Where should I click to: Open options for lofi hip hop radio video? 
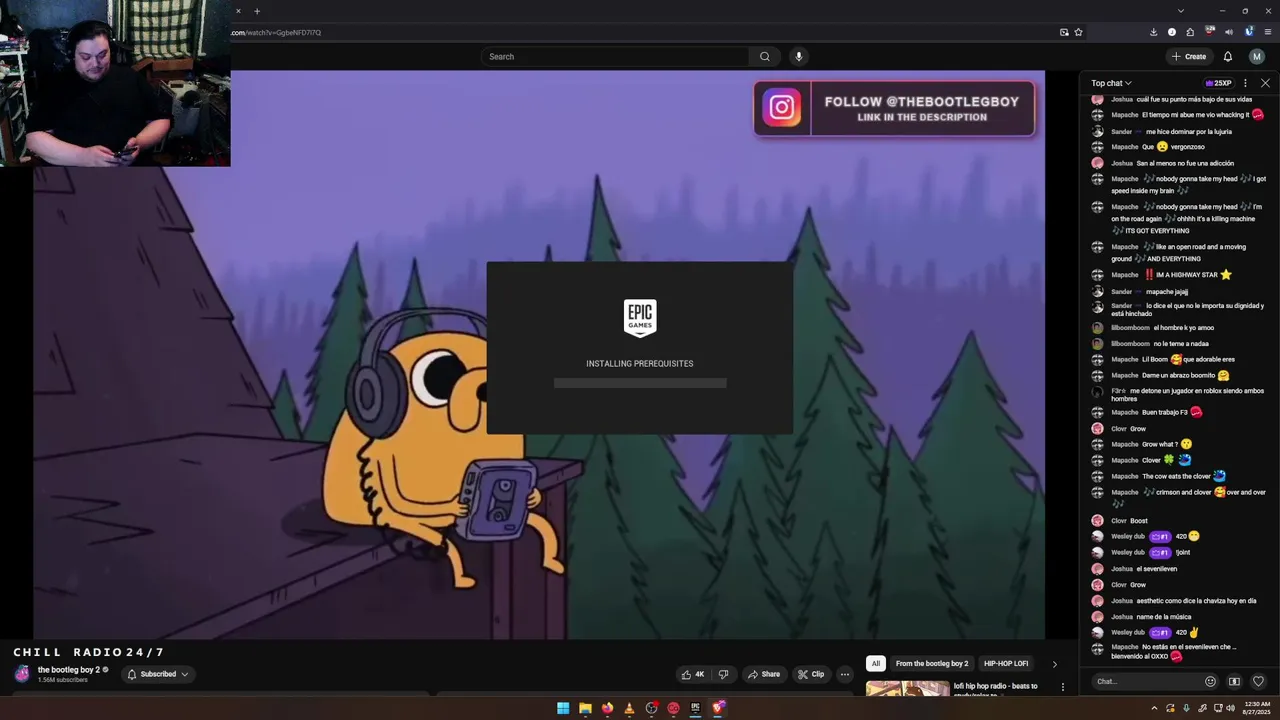click(1063, 687)
